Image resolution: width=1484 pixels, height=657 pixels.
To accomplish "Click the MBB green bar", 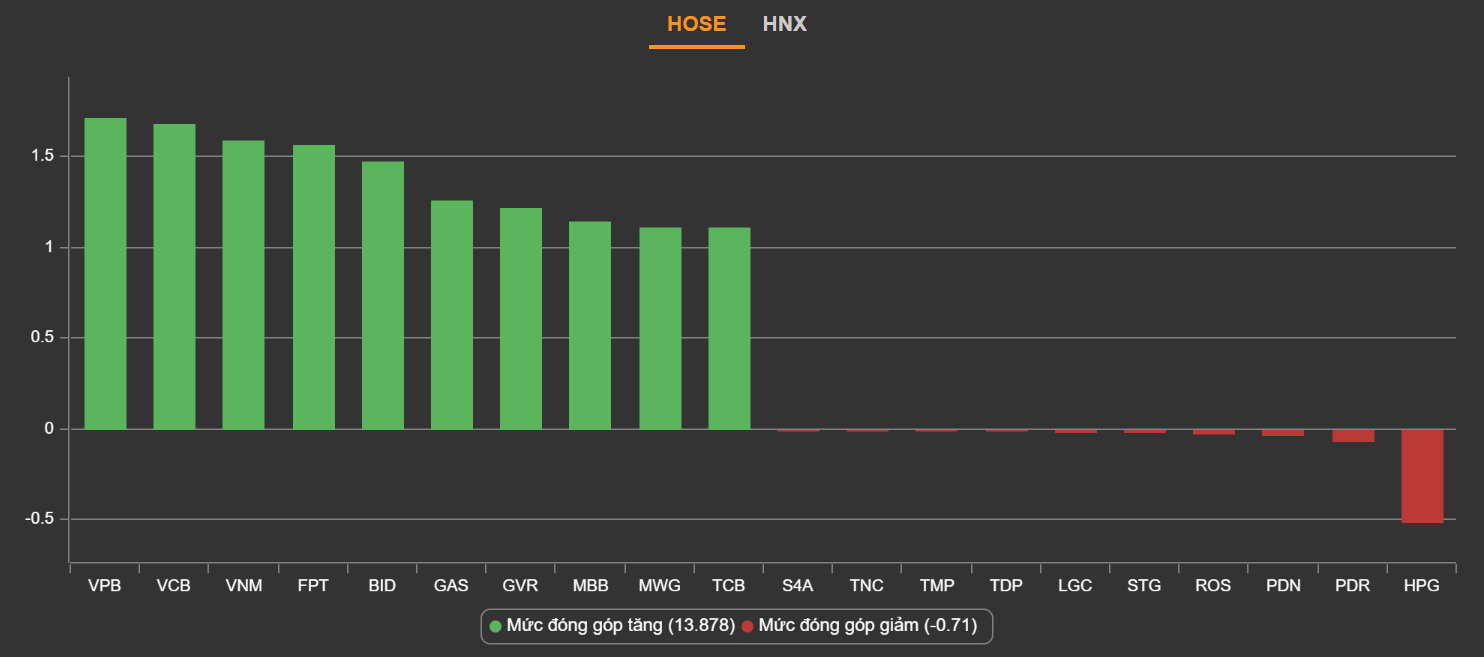I will (x=590, y=325).
